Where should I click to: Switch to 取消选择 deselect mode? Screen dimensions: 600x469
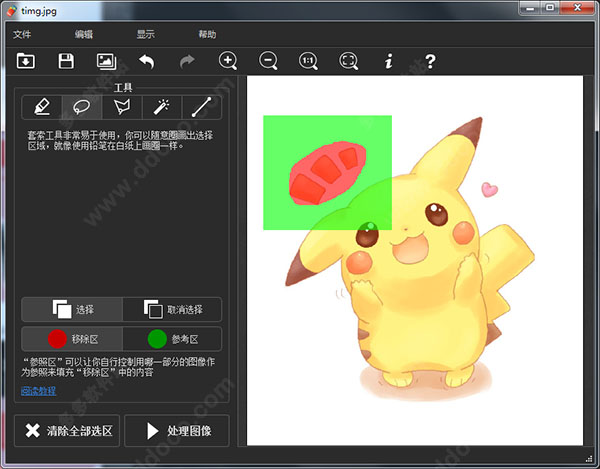coord(172,309)
